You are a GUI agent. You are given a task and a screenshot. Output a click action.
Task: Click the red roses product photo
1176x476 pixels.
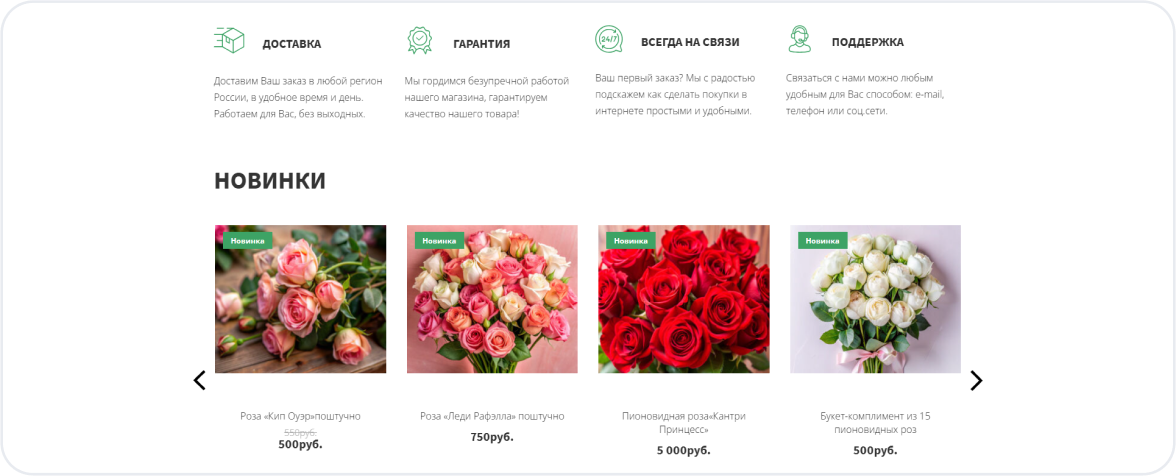click(684, 299)
